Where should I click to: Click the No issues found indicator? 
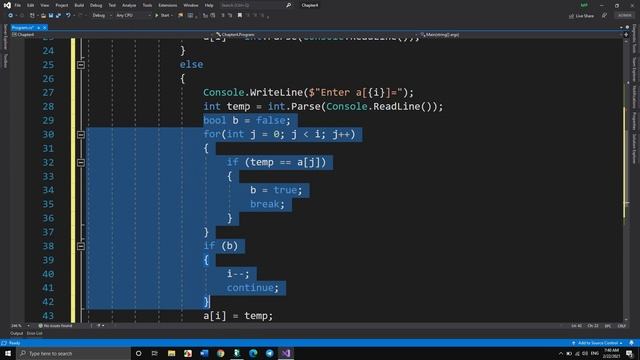click(x=55, y=326)
